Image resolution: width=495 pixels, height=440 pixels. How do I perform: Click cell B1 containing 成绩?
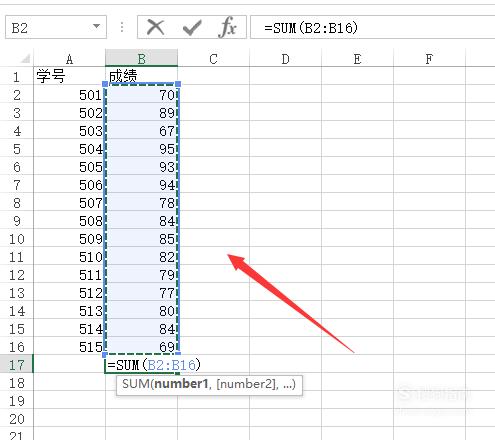point(141,76)
